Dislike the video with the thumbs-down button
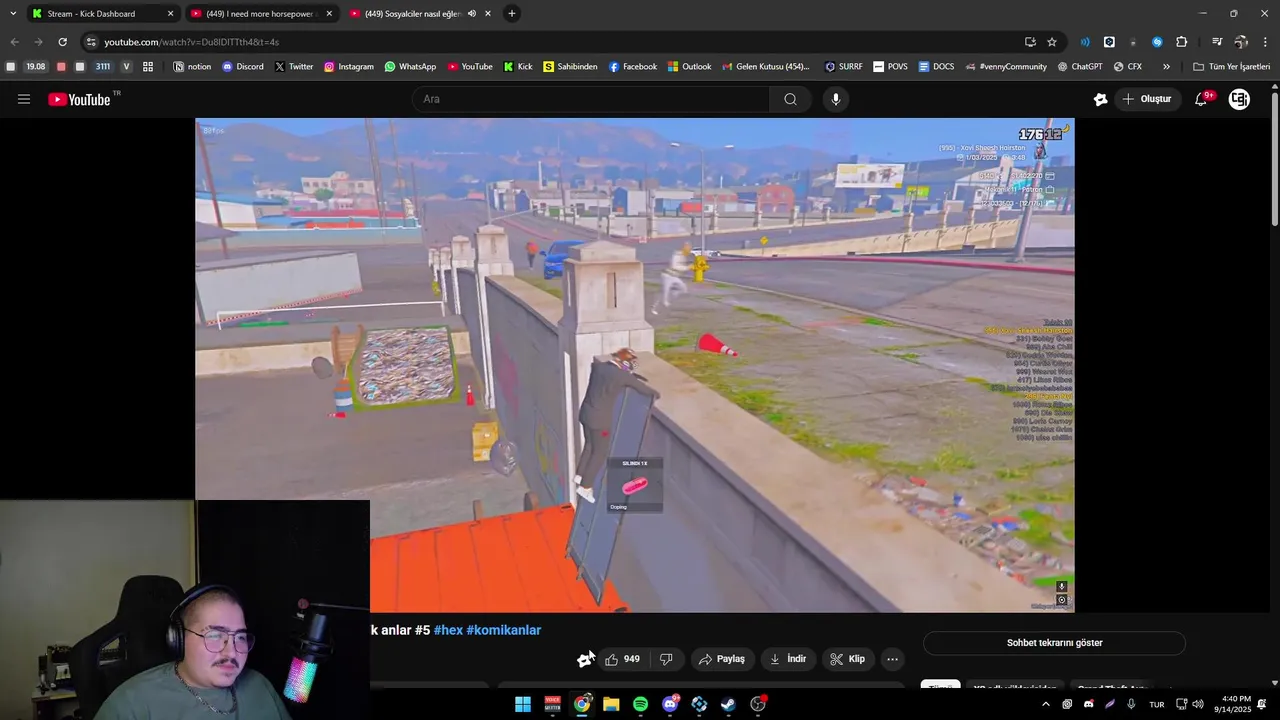The image size is (1280, 720). (x=666, y=659)
